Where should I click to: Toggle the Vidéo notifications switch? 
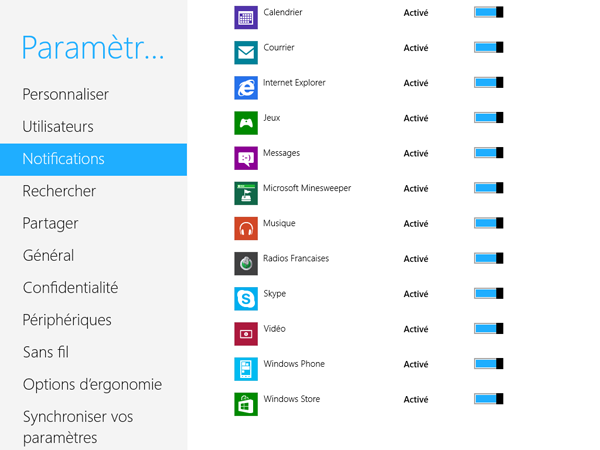488,329
